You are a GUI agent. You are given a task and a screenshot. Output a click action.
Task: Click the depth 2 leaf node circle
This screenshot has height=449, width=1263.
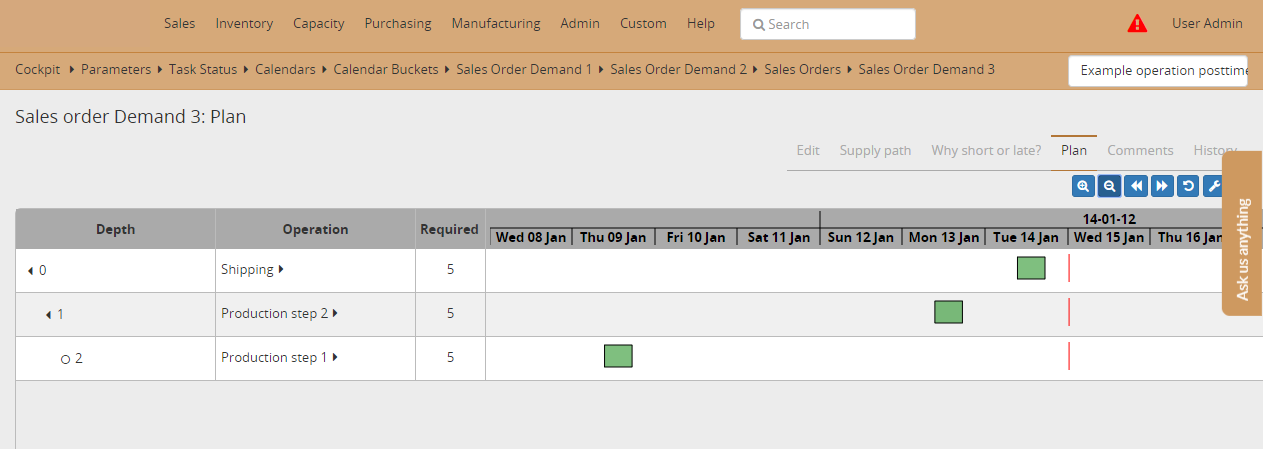click(x=66, y=359)
